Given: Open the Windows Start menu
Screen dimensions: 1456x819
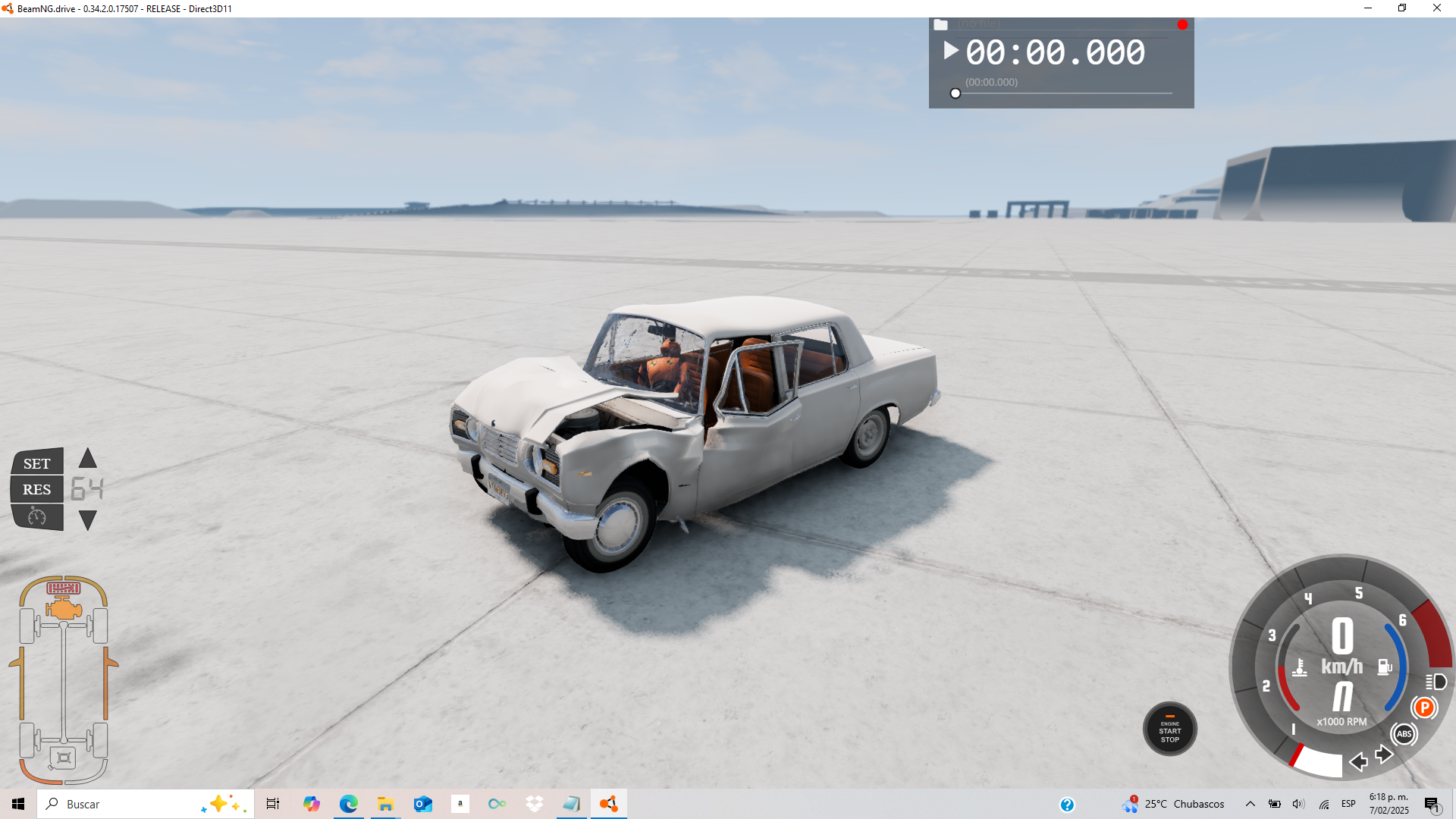Looking at the screenshot, I should point(18,804).
